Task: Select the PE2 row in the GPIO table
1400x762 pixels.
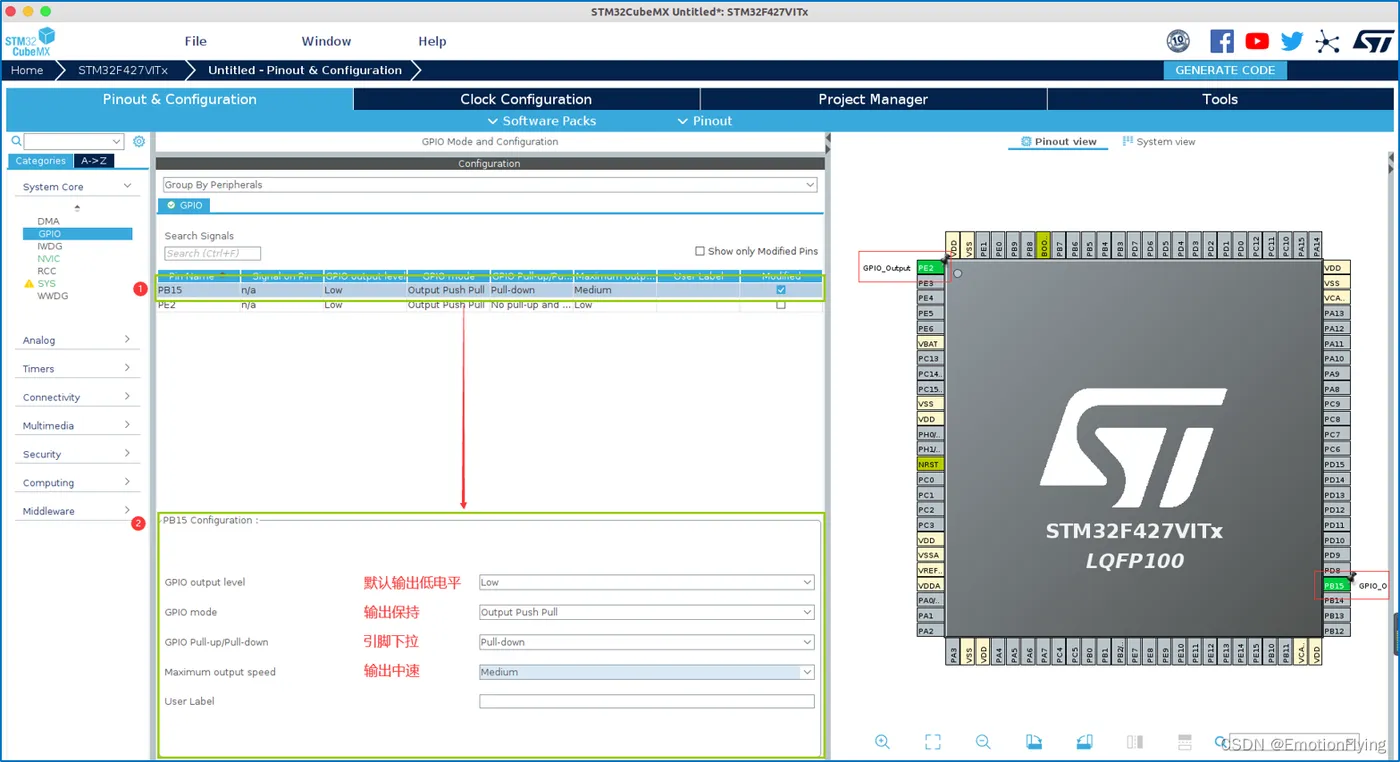Action: (490, 305)
